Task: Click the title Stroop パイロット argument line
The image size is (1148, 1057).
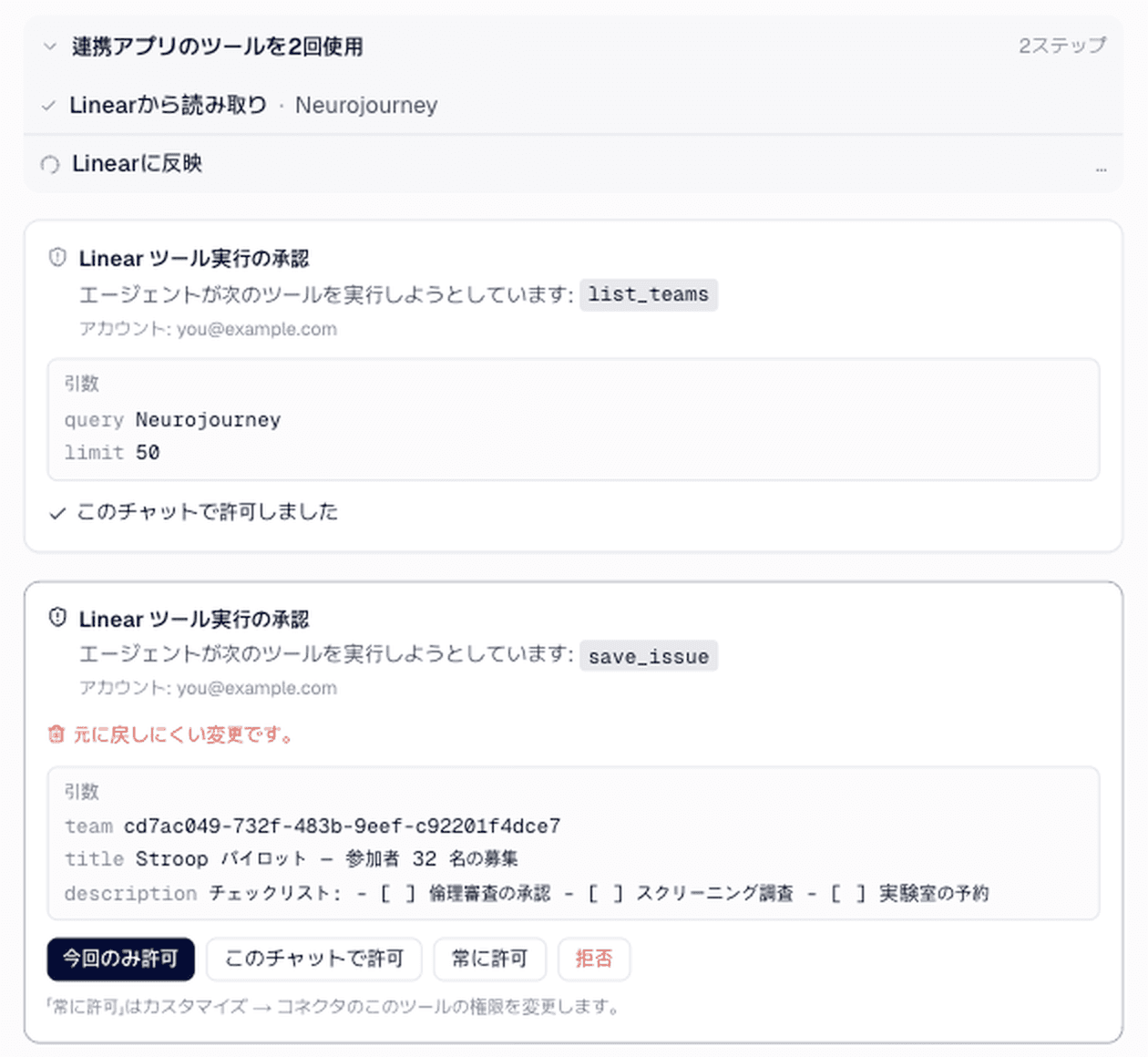Action: point(291,859)
